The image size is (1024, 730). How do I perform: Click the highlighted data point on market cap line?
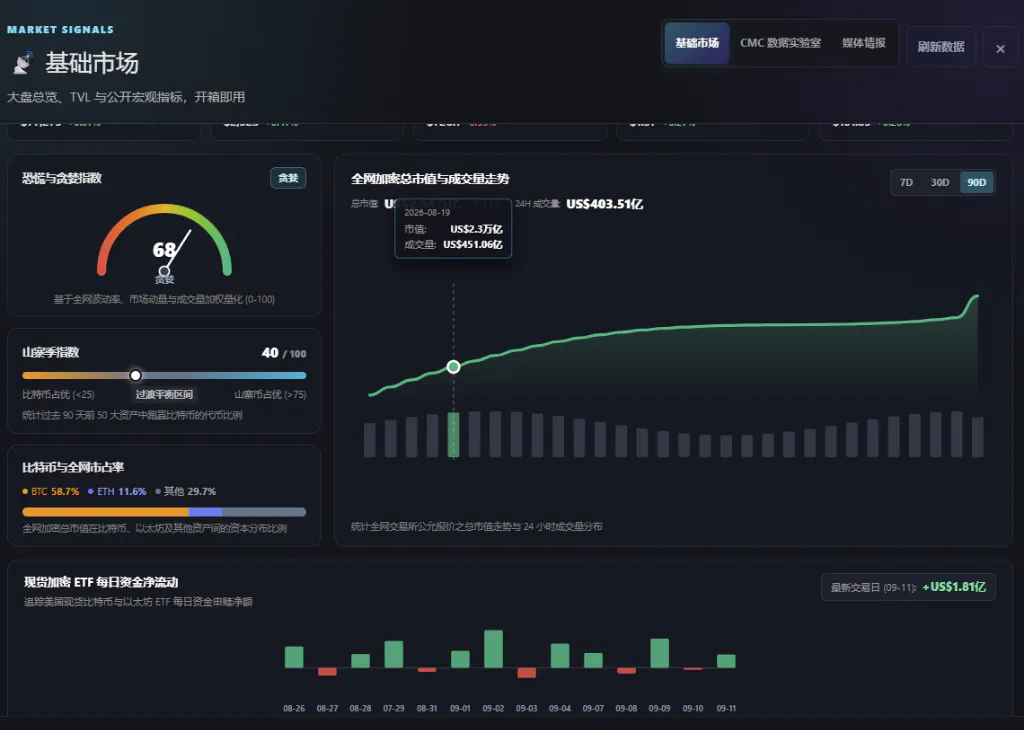click(453, 367)
